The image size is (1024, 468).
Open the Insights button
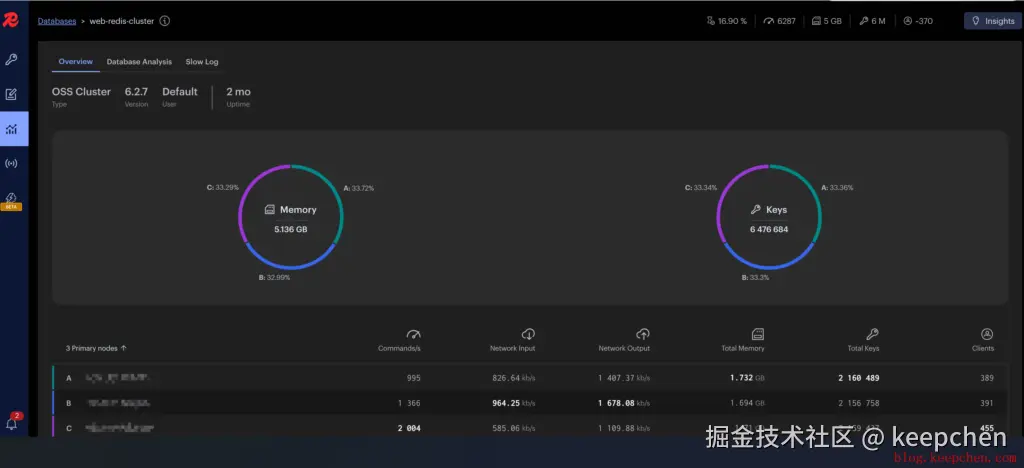pos(993,21)
